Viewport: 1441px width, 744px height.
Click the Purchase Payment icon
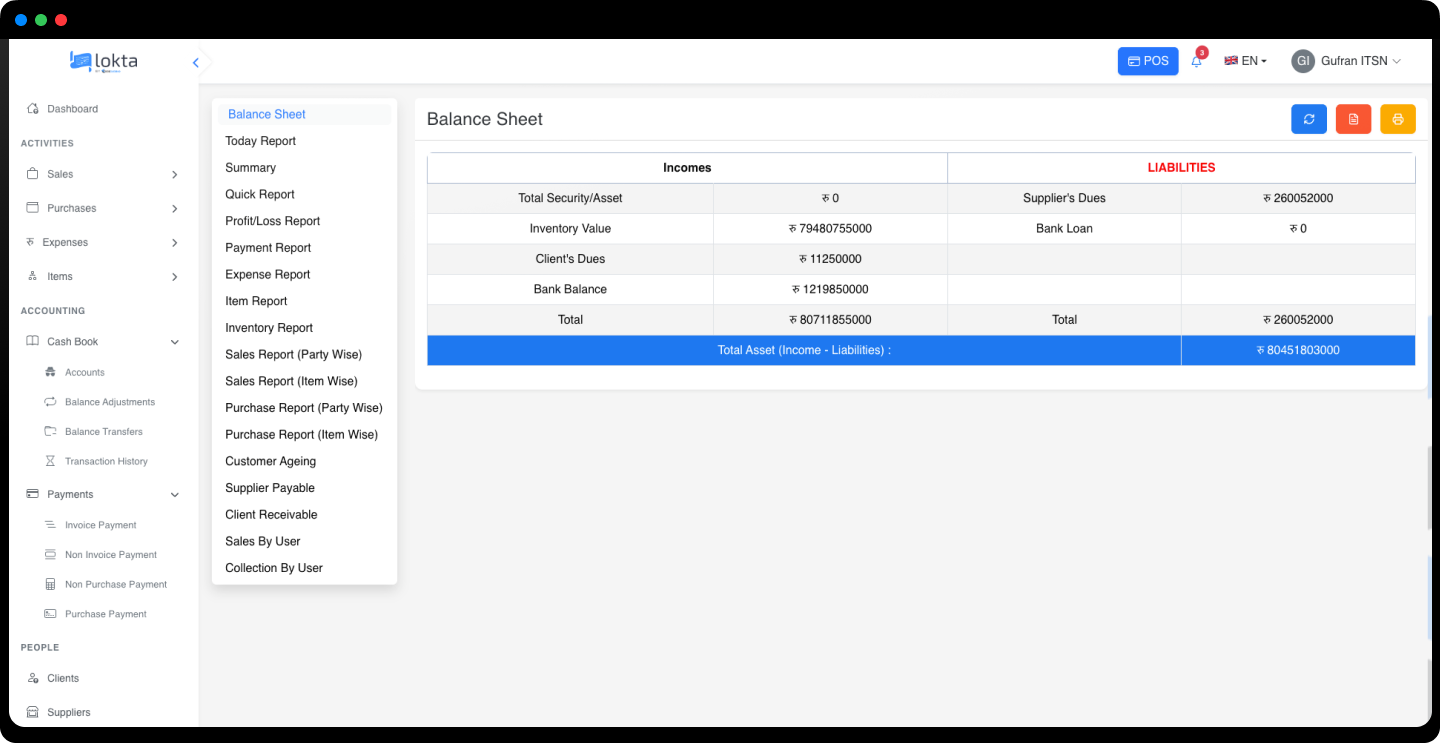51,613
